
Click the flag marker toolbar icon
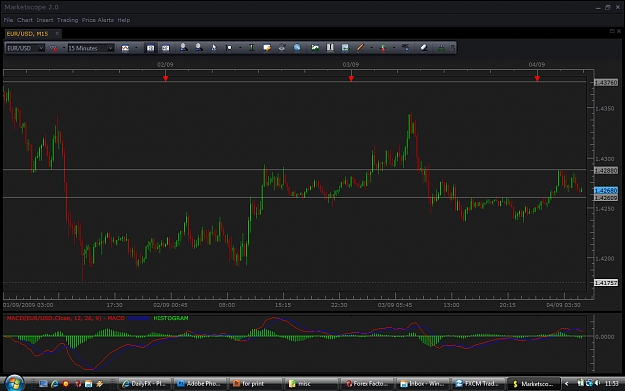click(x=229, y=48)
